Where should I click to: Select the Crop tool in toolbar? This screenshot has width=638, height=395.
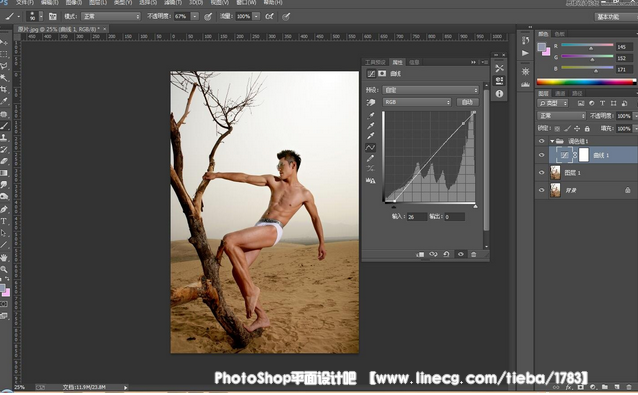click(4, 89)
